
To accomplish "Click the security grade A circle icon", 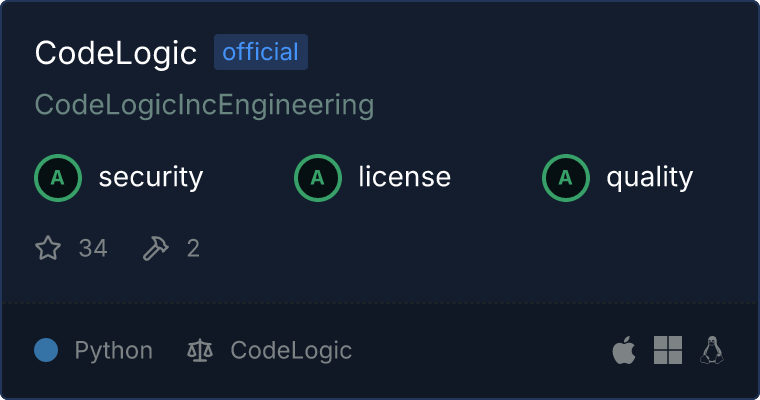I will 58,178.
